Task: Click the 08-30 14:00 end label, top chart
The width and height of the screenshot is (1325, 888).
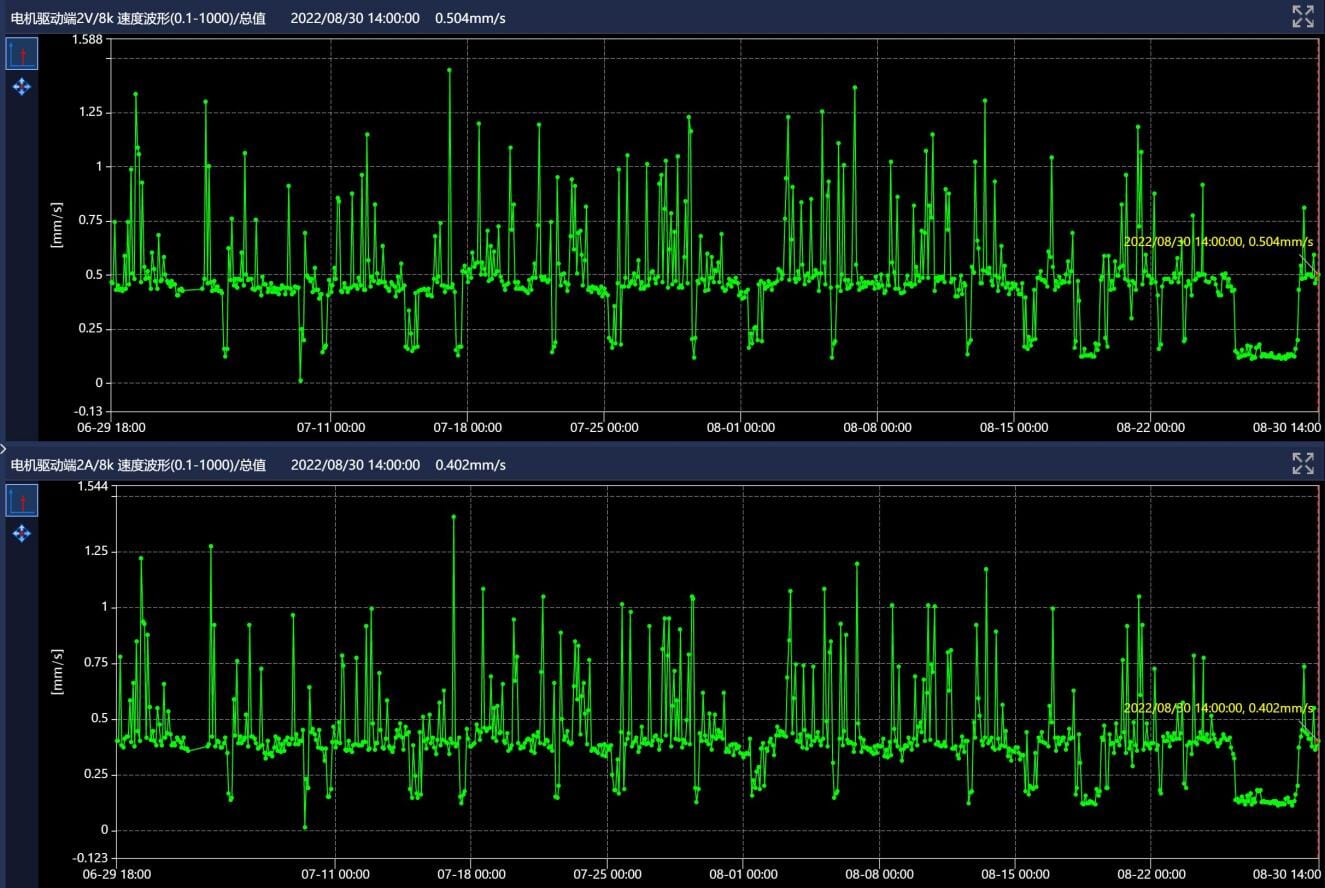Action: click(1289, 427)
